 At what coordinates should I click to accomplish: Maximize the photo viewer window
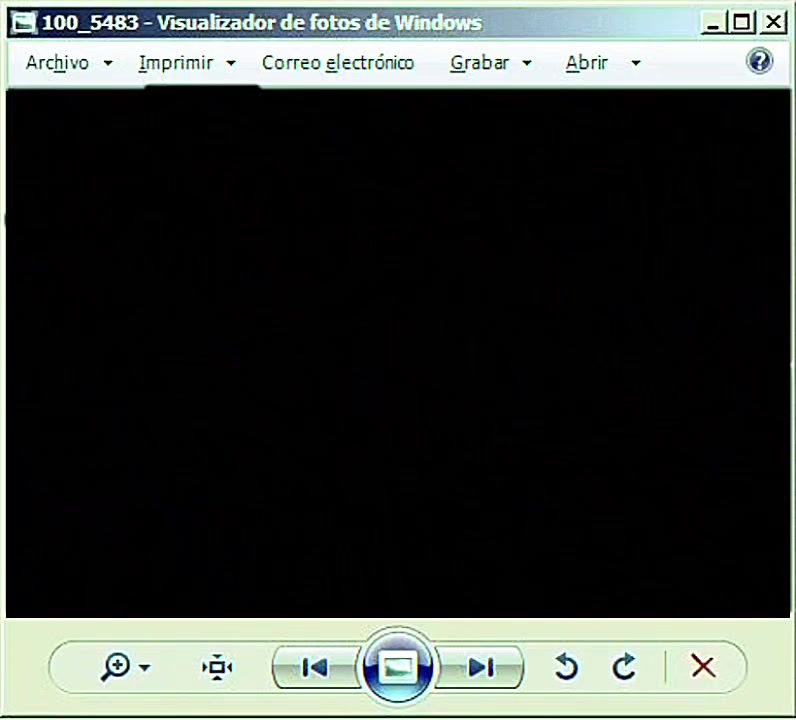pyautogui.click(x=742, y=22)
